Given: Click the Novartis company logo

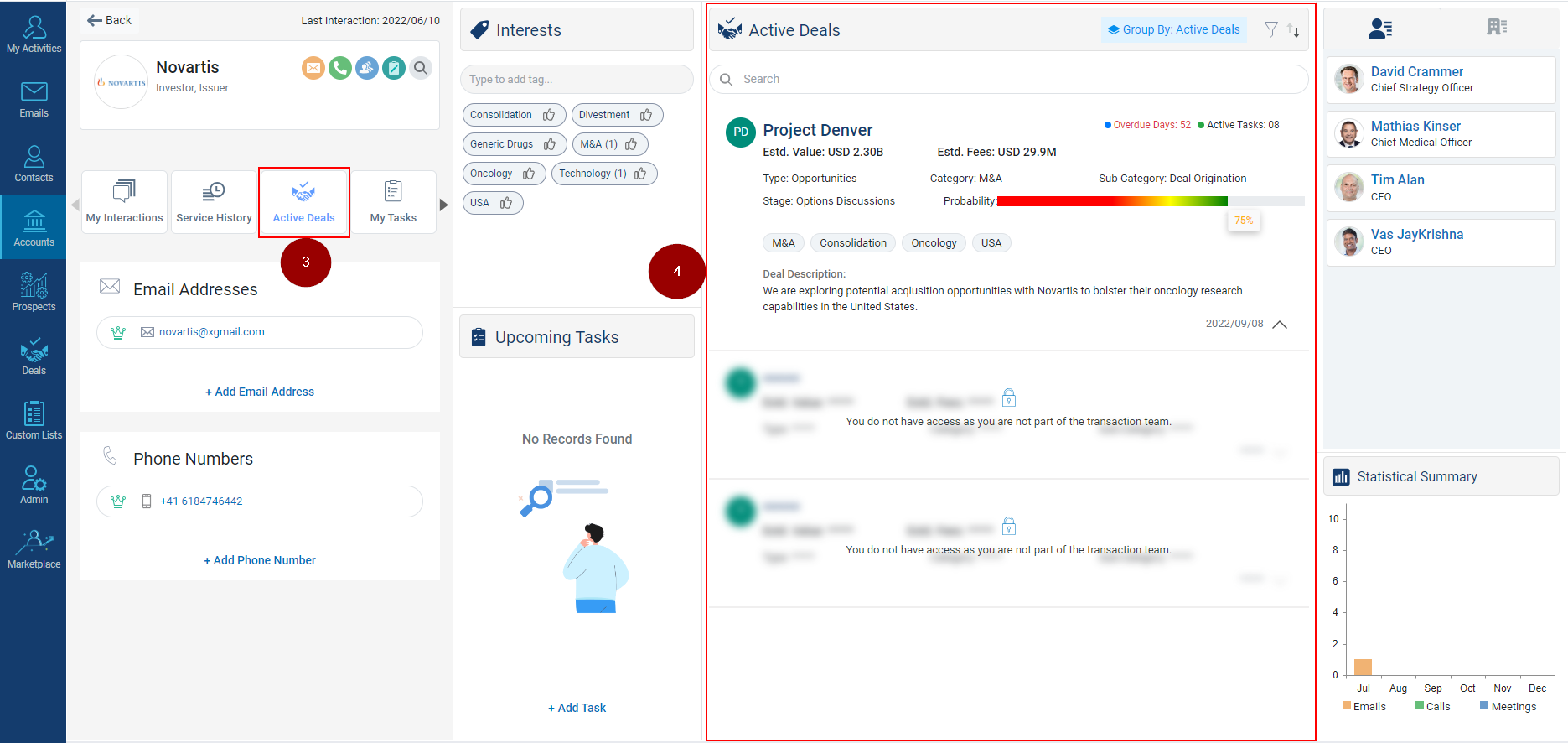Looking at the screenshot, I should [122, 82].
